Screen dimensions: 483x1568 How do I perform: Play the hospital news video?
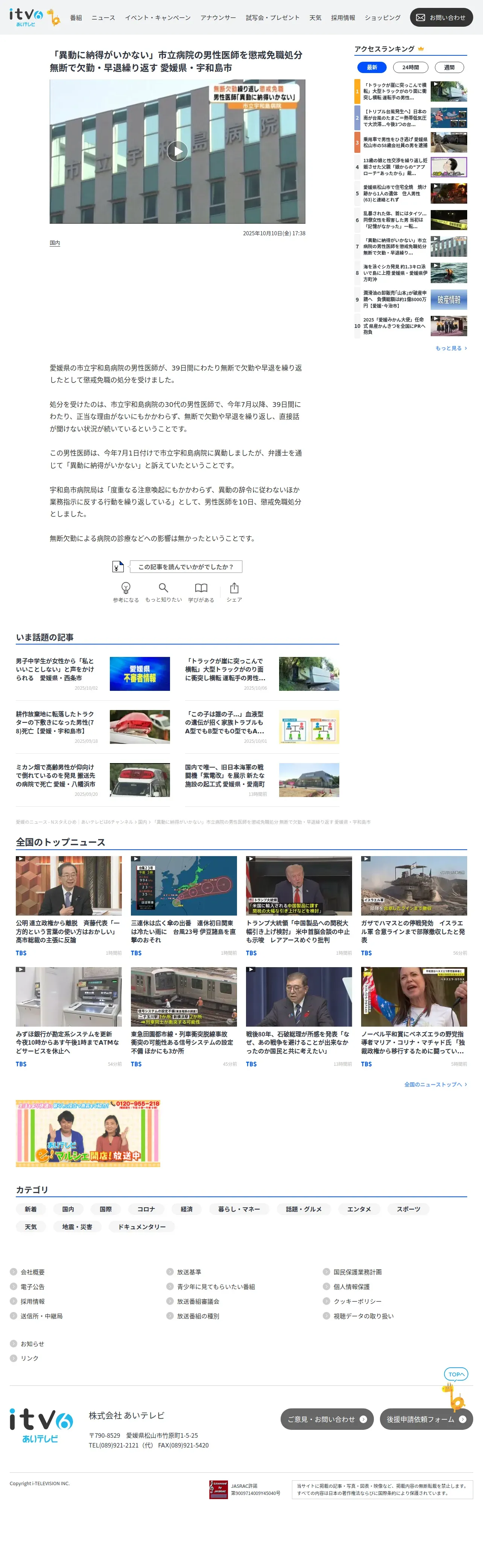click(x=177, y=151)
